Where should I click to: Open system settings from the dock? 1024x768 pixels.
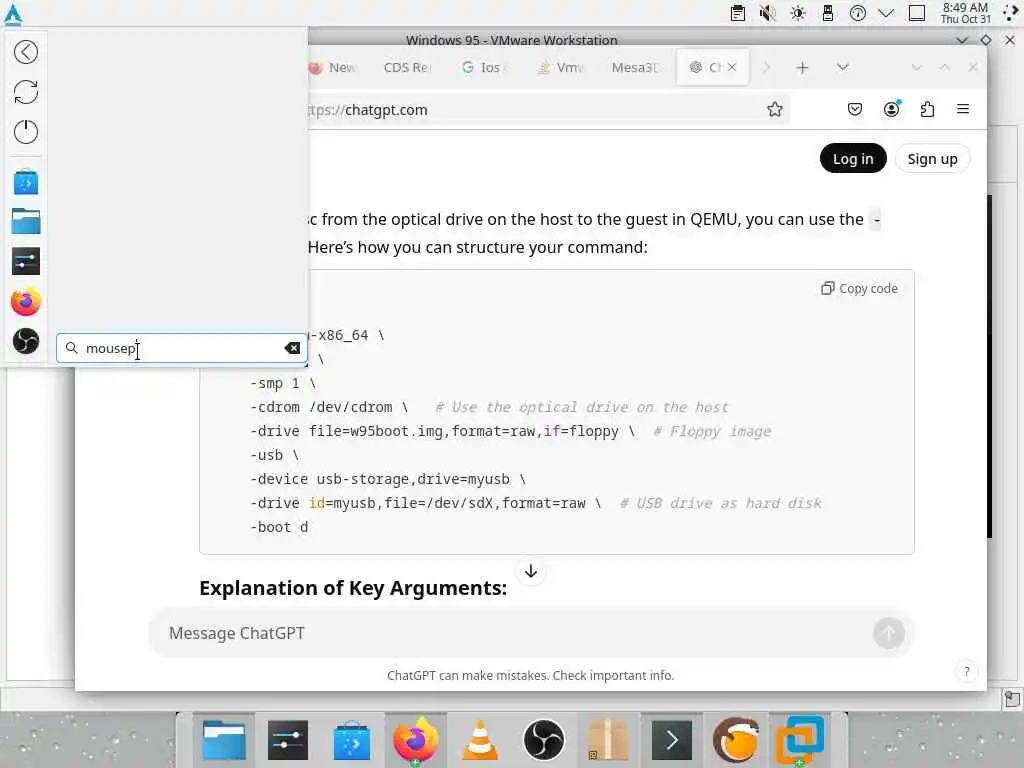[x=287, y=740]
